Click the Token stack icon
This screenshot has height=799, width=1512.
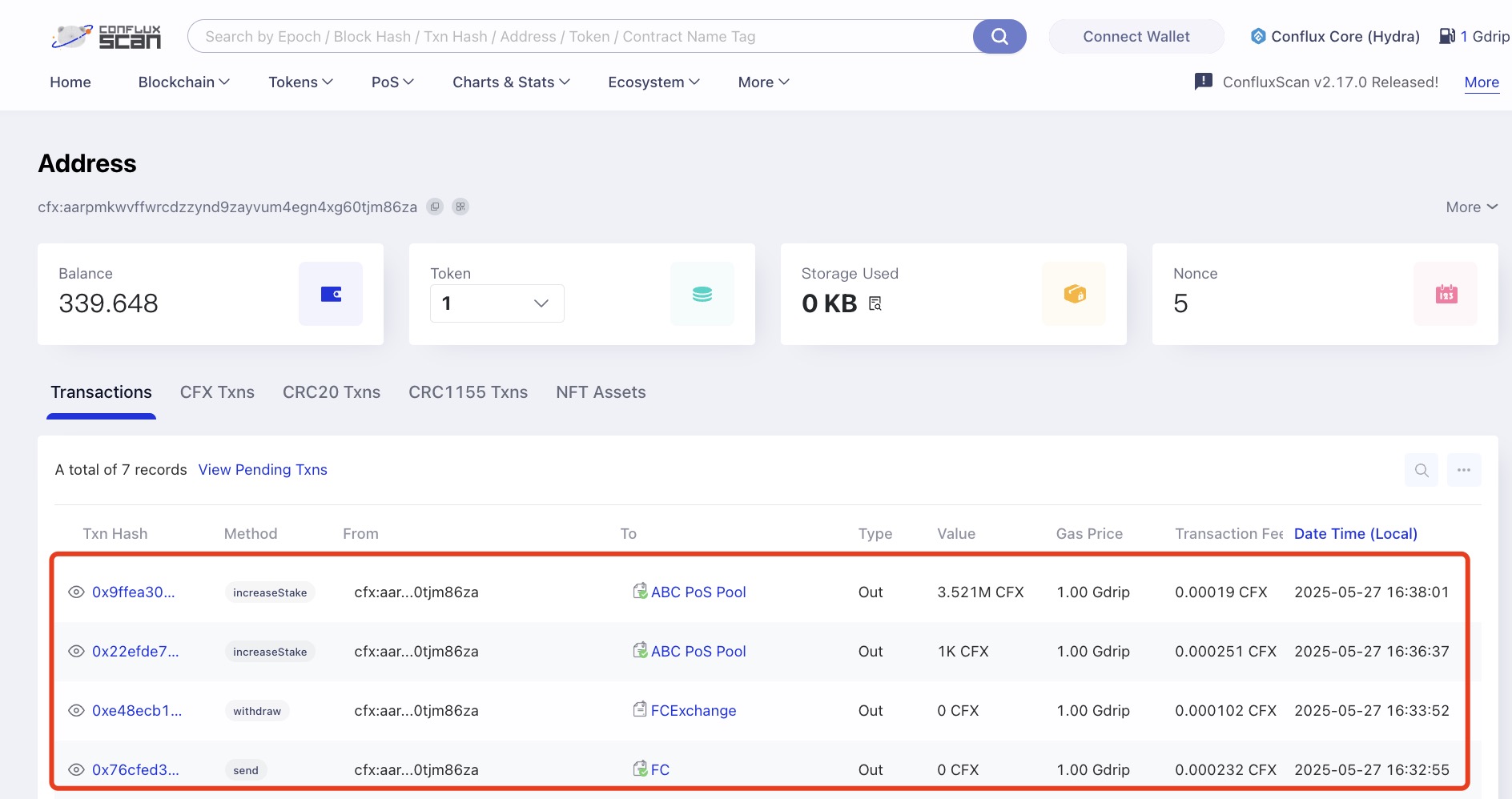coord(702,294)
